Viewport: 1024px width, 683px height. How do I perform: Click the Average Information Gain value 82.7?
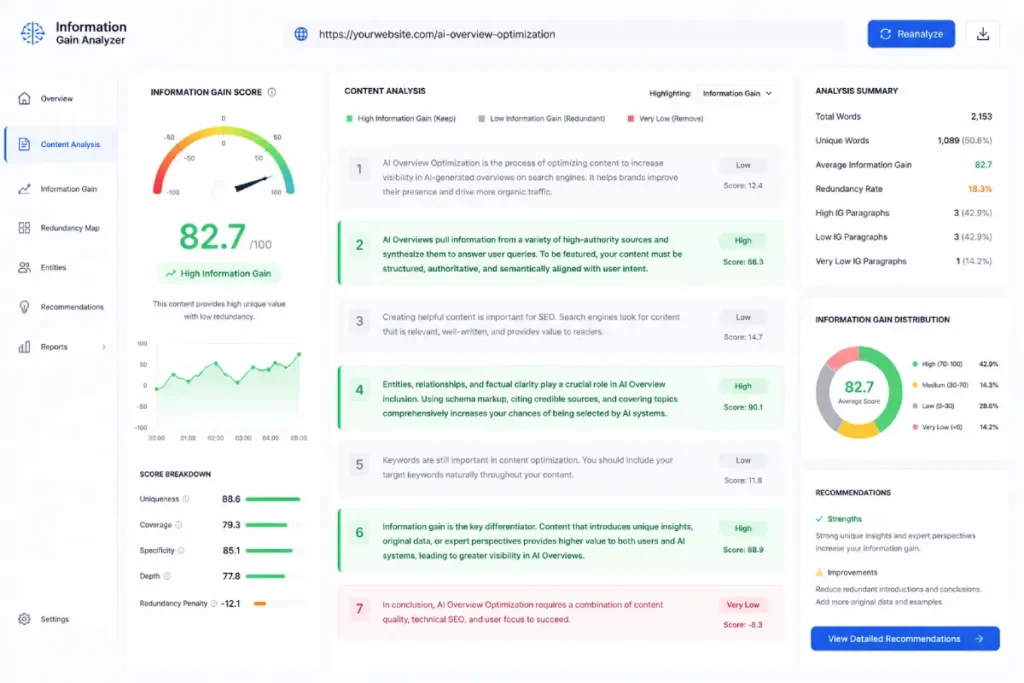[x=984, y=165]
